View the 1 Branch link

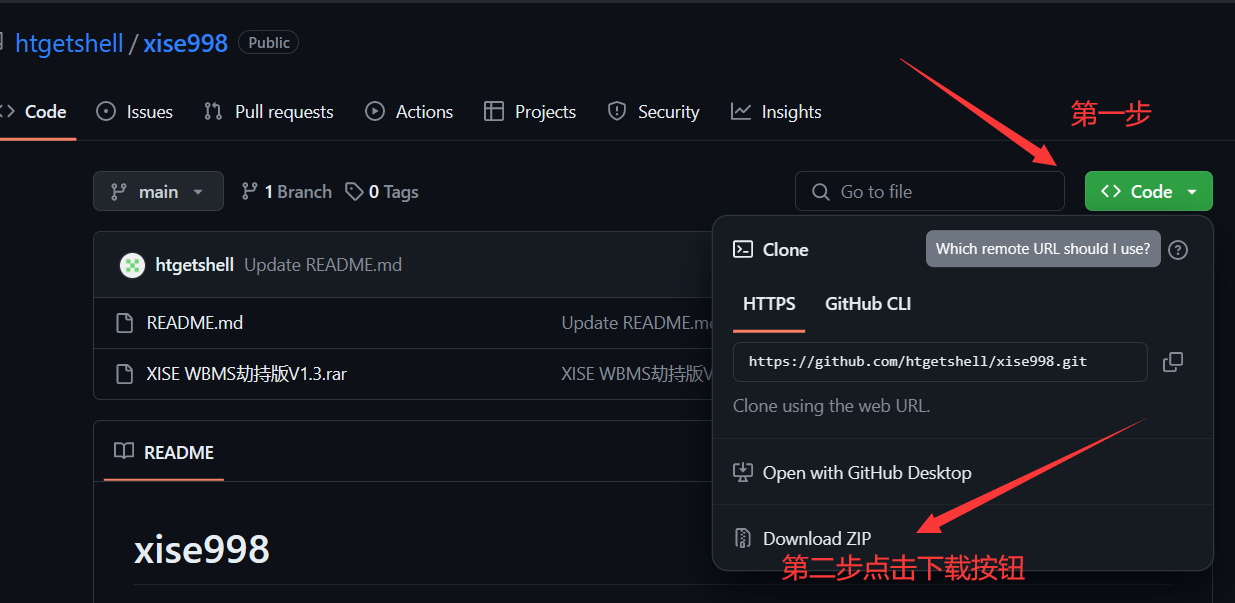point(287,192)
